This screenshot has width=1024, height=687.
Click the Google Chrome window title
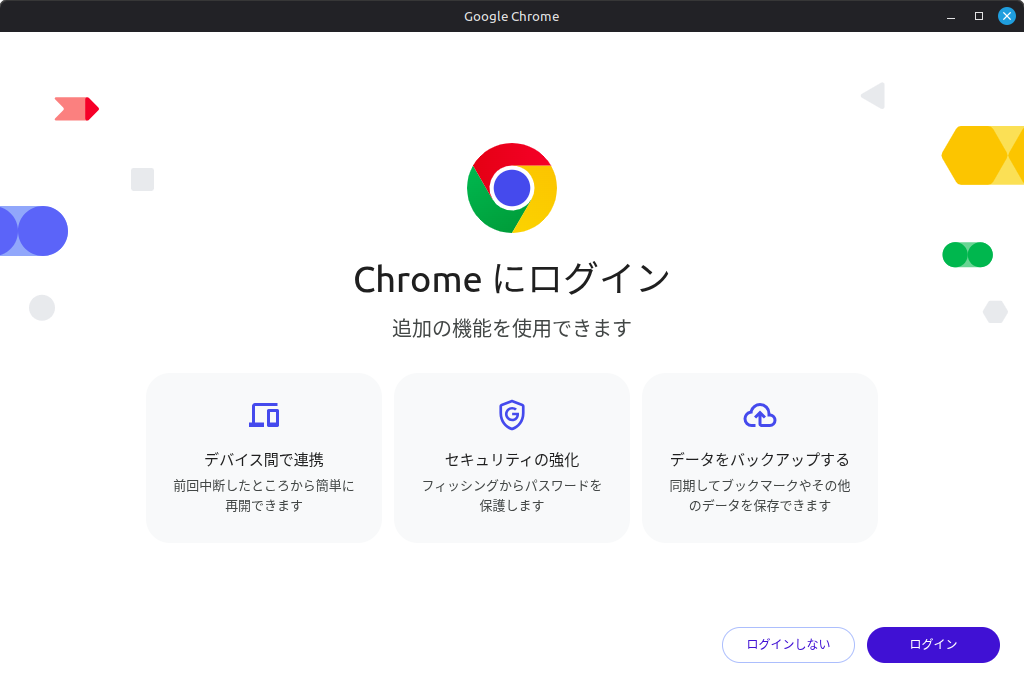pos(512,16)
